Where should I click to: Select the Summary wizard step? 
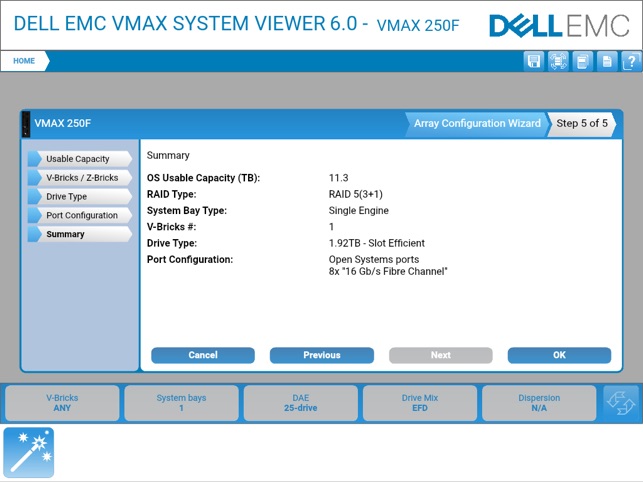(80, 234)
